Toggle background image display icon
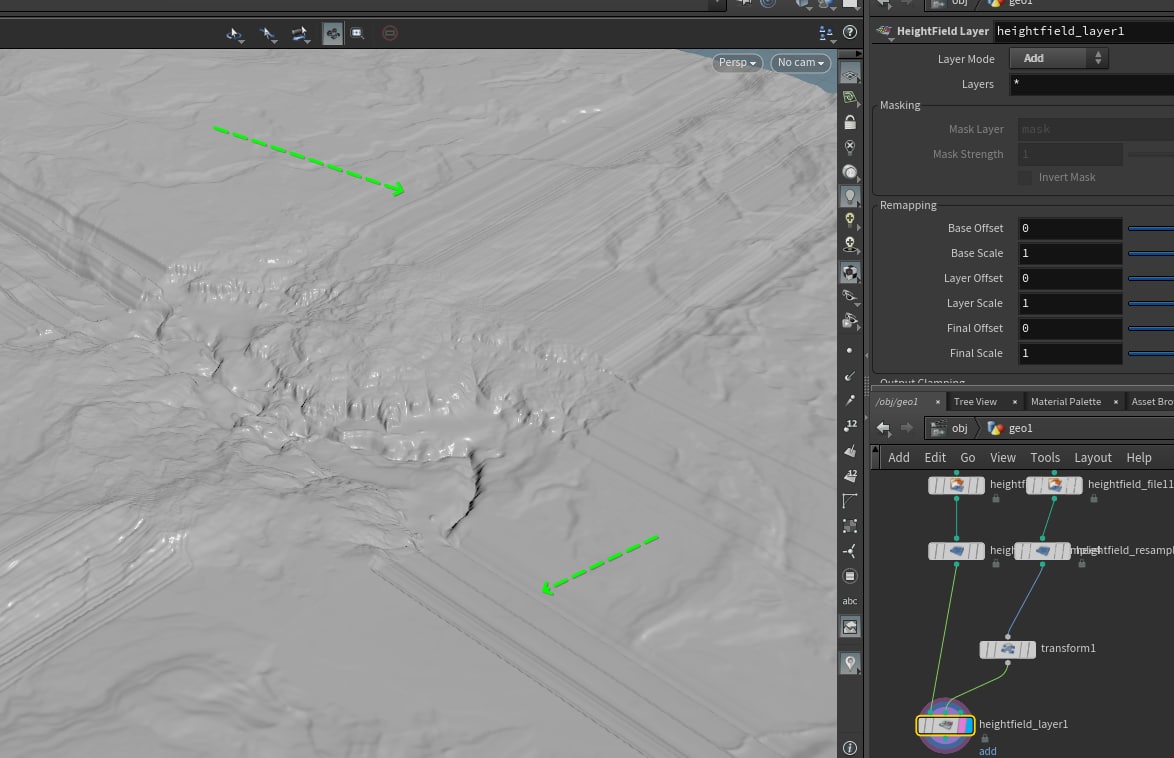Viewport: 1174px width, 758px height. click(x=850, y=627)
